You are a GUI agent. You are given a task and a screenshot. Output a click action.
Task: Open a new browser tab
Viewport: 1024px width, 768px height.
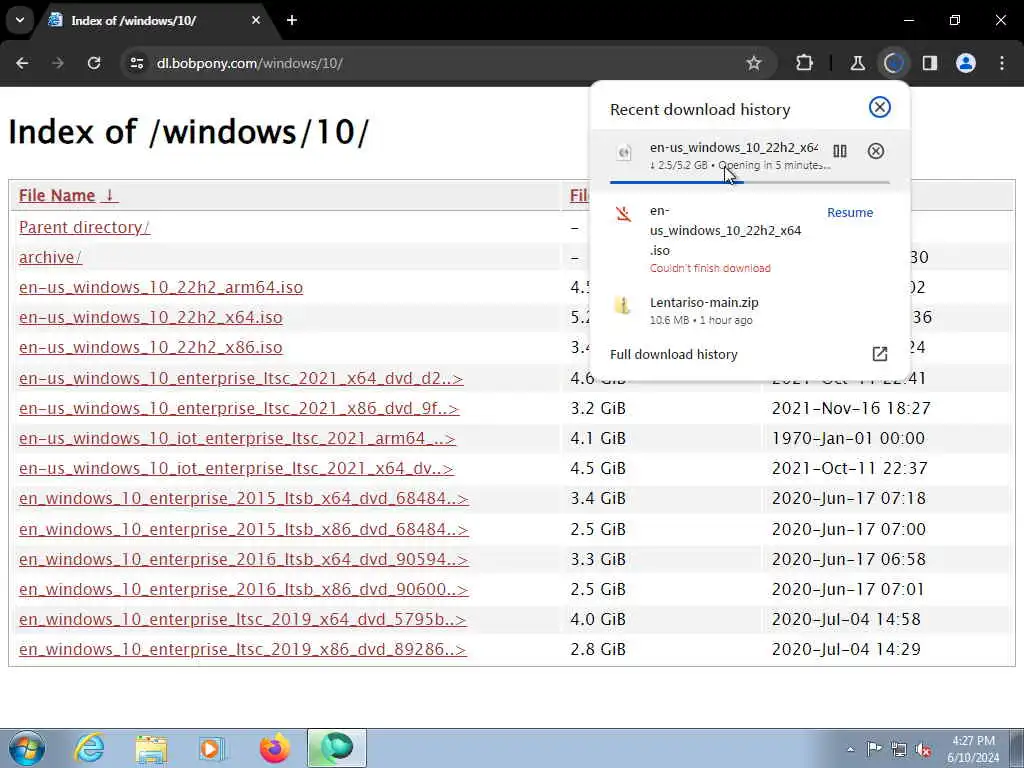292,20
